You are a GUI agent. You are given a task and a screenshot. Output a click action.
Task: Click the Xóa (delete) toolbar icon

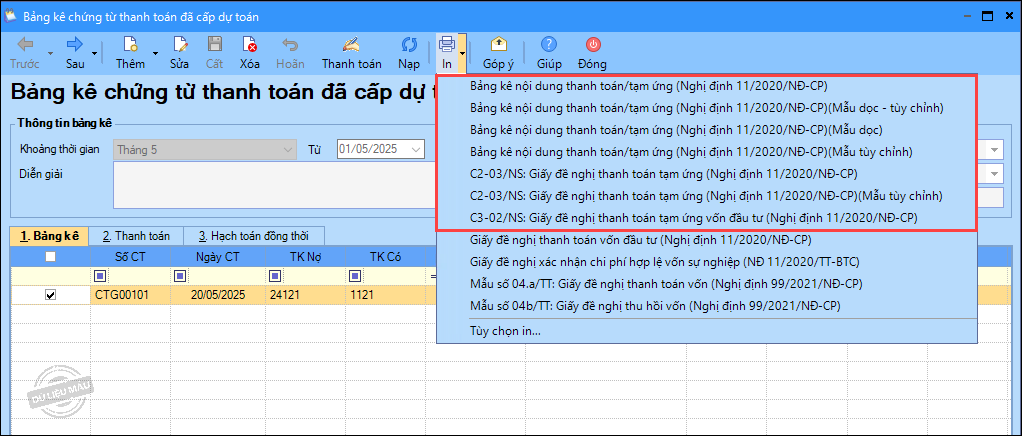pos(249,45)
